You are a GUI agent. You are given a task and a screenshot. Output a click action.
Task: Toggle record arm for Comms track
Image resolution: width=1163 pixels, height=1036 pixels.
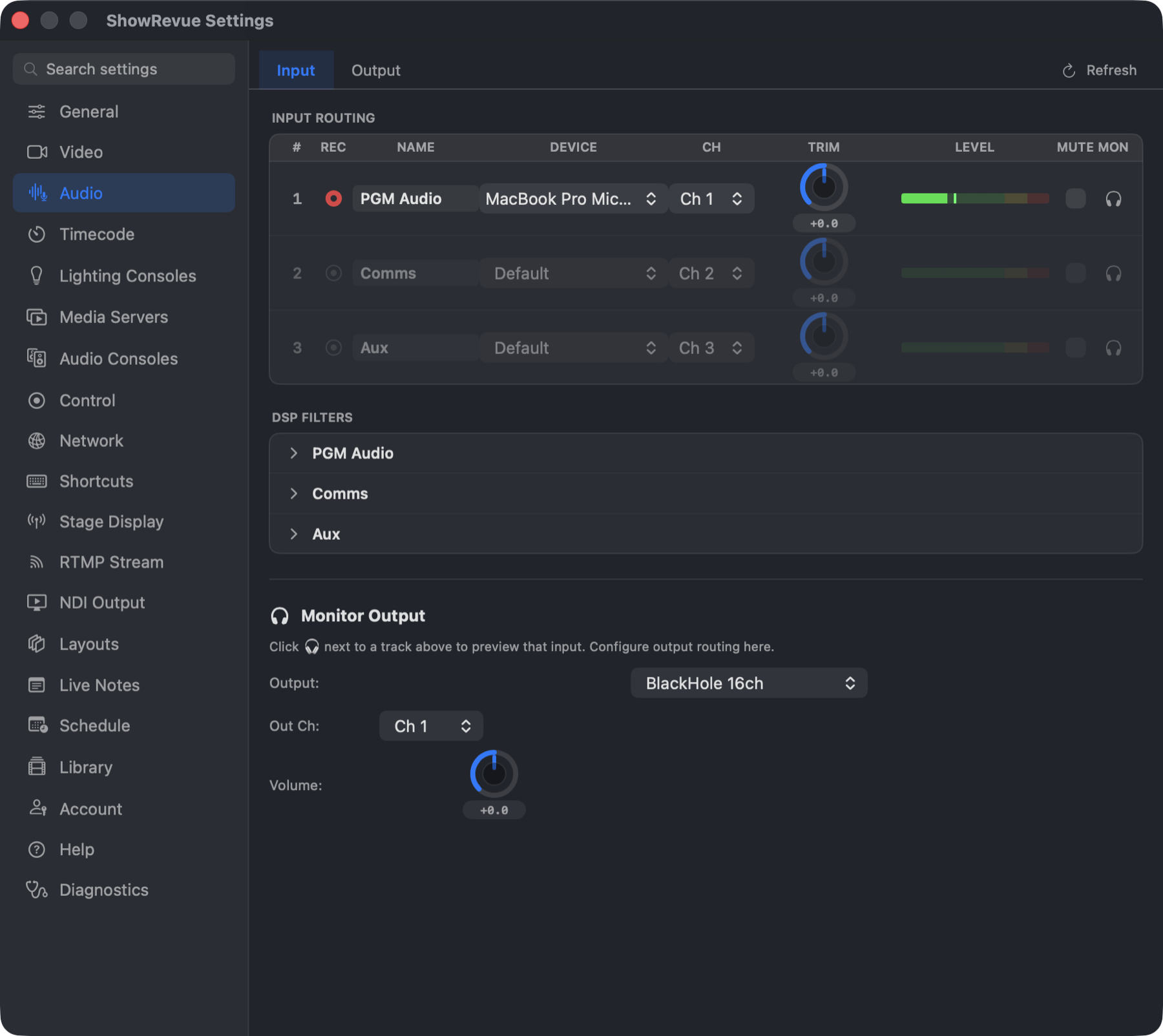point(333,273)
